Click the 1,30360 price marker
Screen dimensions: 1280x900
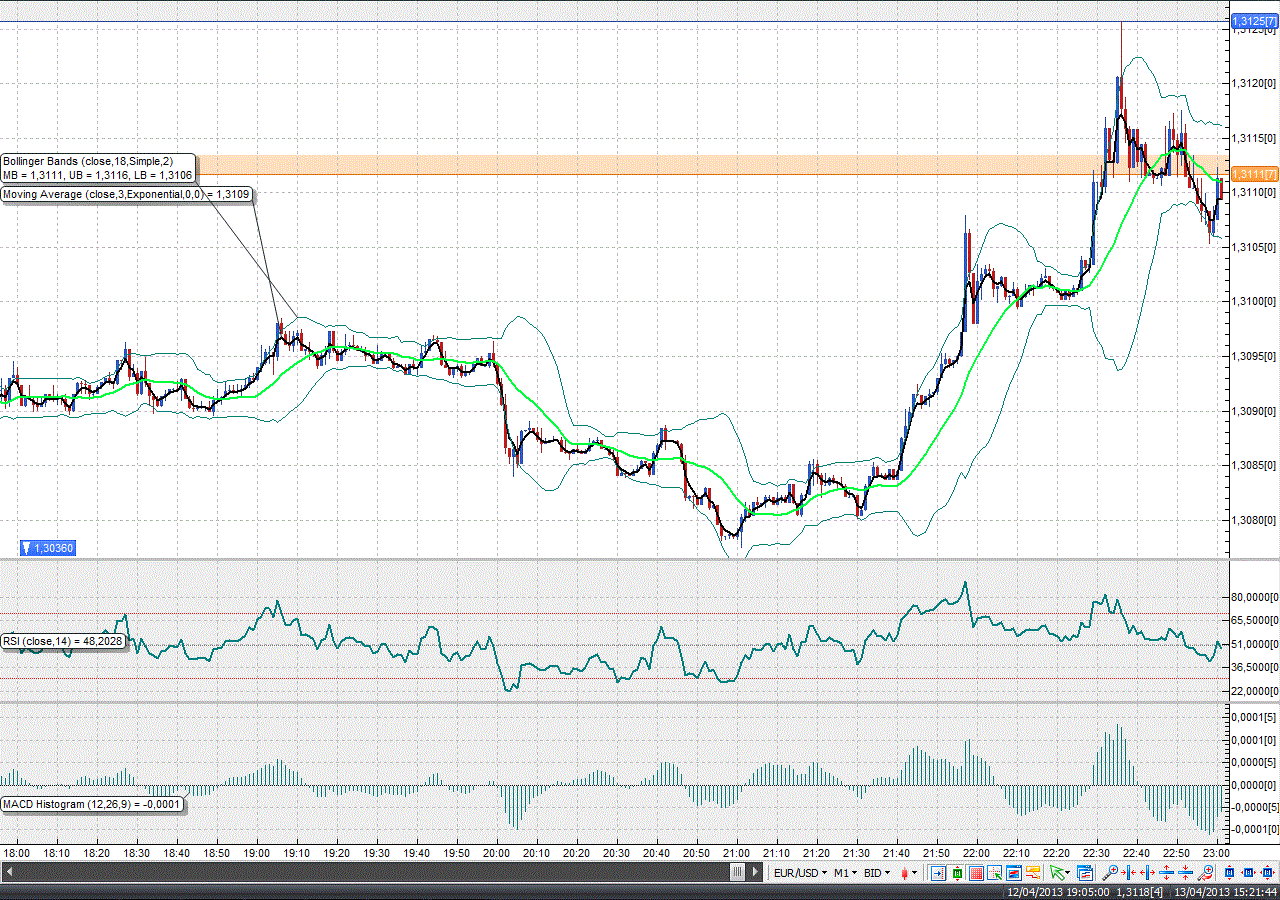(x=48, y=548)
